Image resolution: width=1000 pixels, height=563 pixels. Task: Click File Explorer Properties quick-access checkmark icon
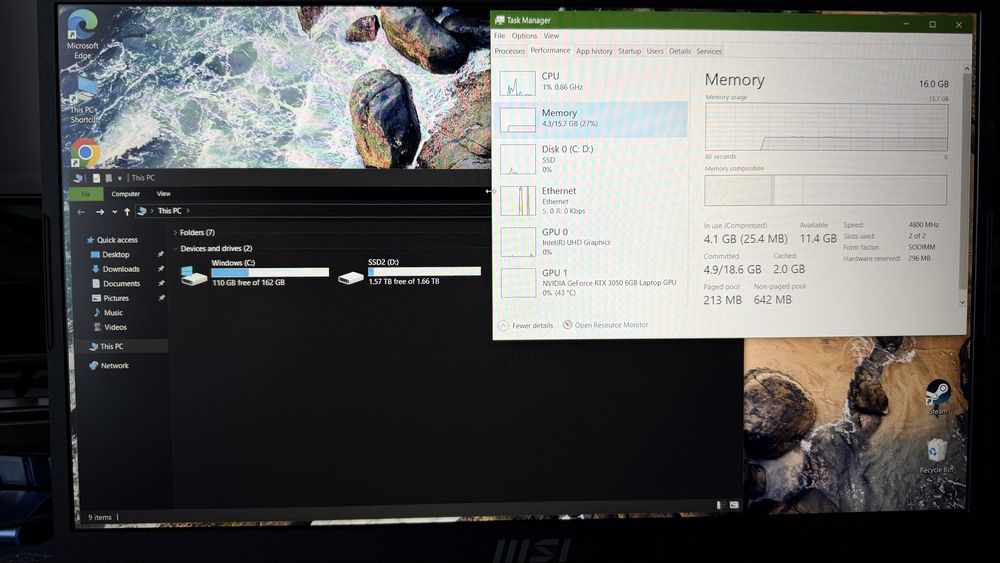coord(96,178)
